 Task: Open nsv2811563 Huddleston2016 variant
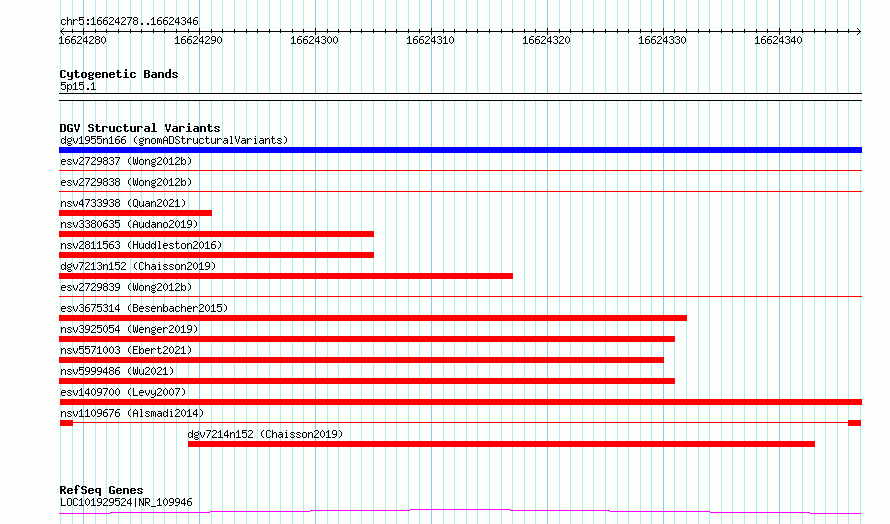(141, 245)
